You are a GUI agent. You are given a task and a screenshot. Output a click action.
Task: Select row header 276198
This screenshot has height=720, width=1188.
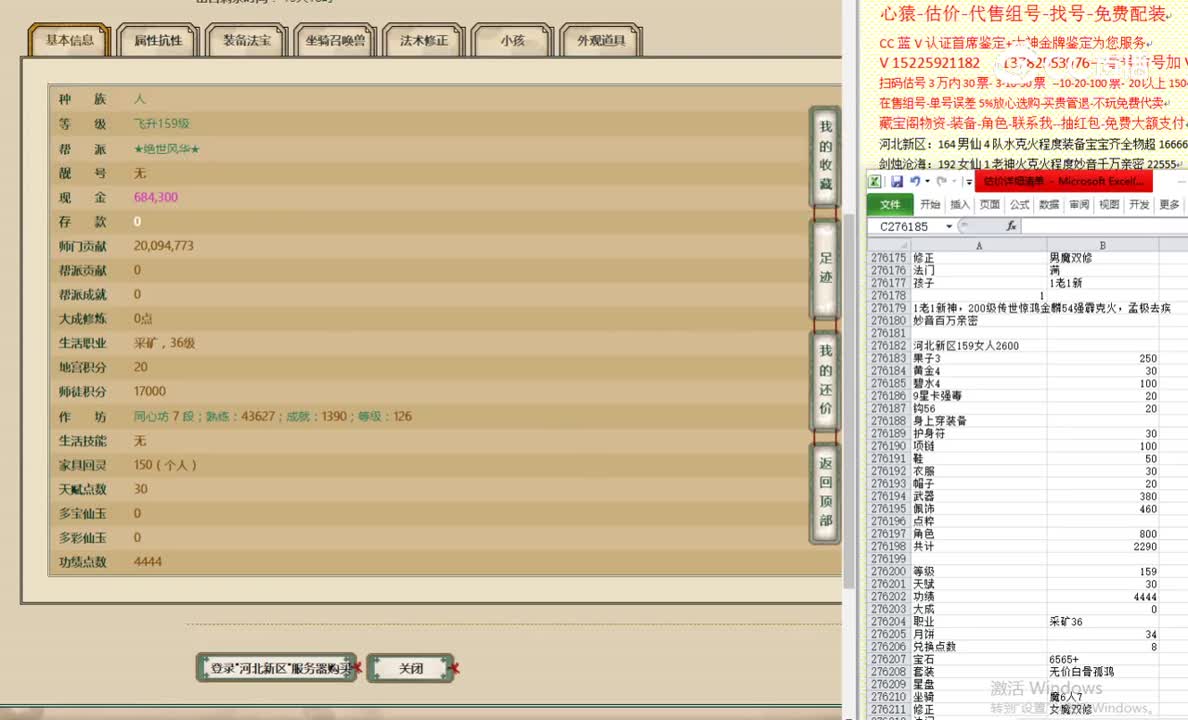point(889,546)
